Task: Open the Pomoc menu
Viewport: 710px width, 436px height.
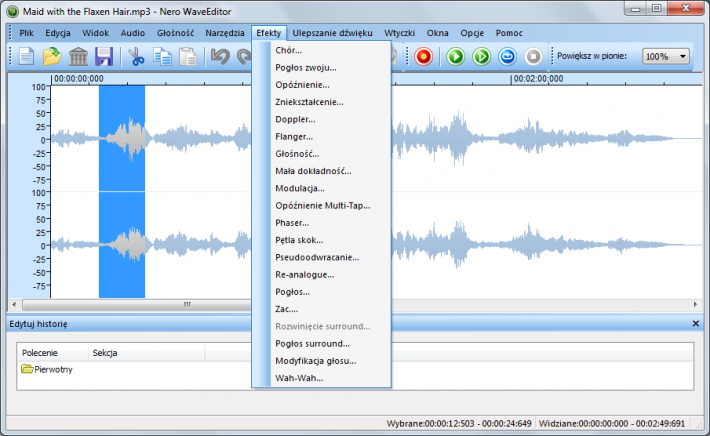Action: [x=509, y=33]
